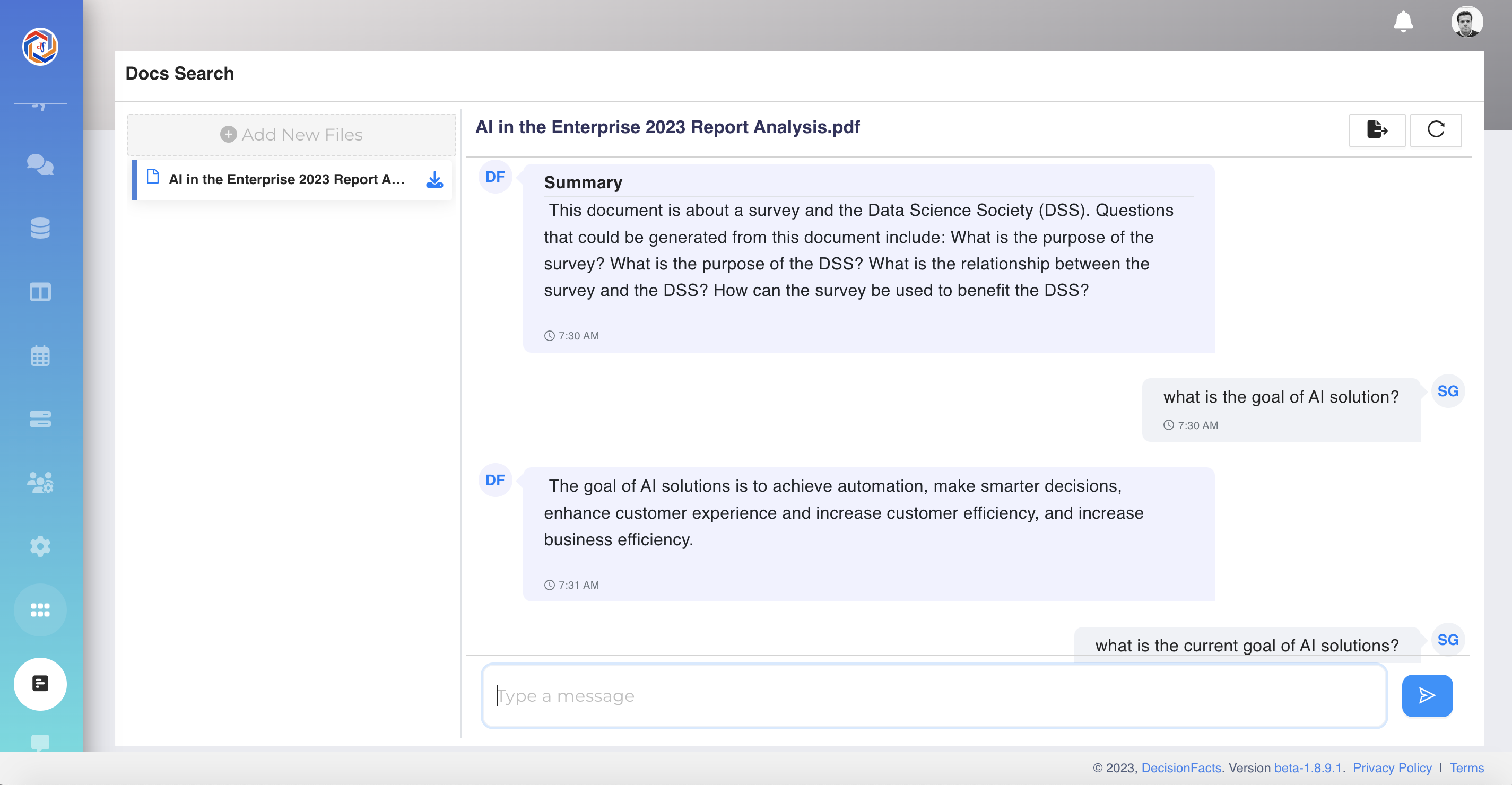
Task: Open the table layout sidebar icon
Action: pos(40,292)
